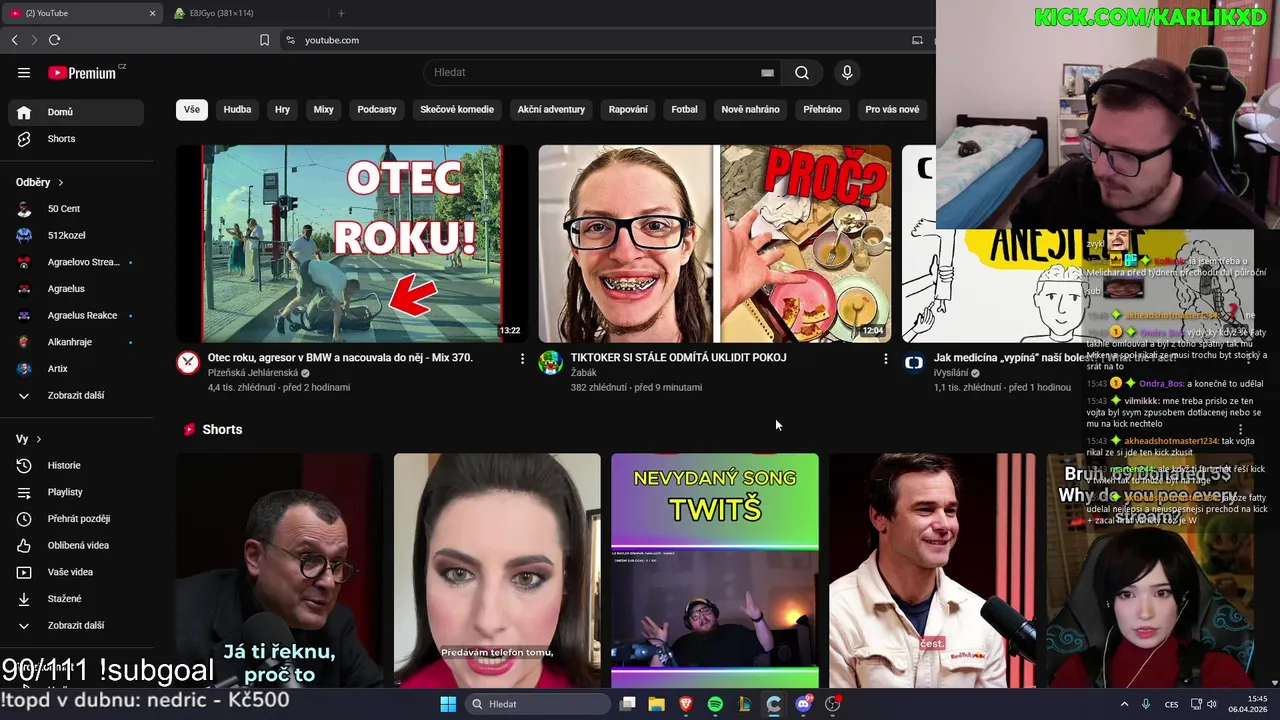Viewport: 1280px width, 720px height.
Task: Open the on-screen keyboard icon in search box
Action: coord(767,72)
